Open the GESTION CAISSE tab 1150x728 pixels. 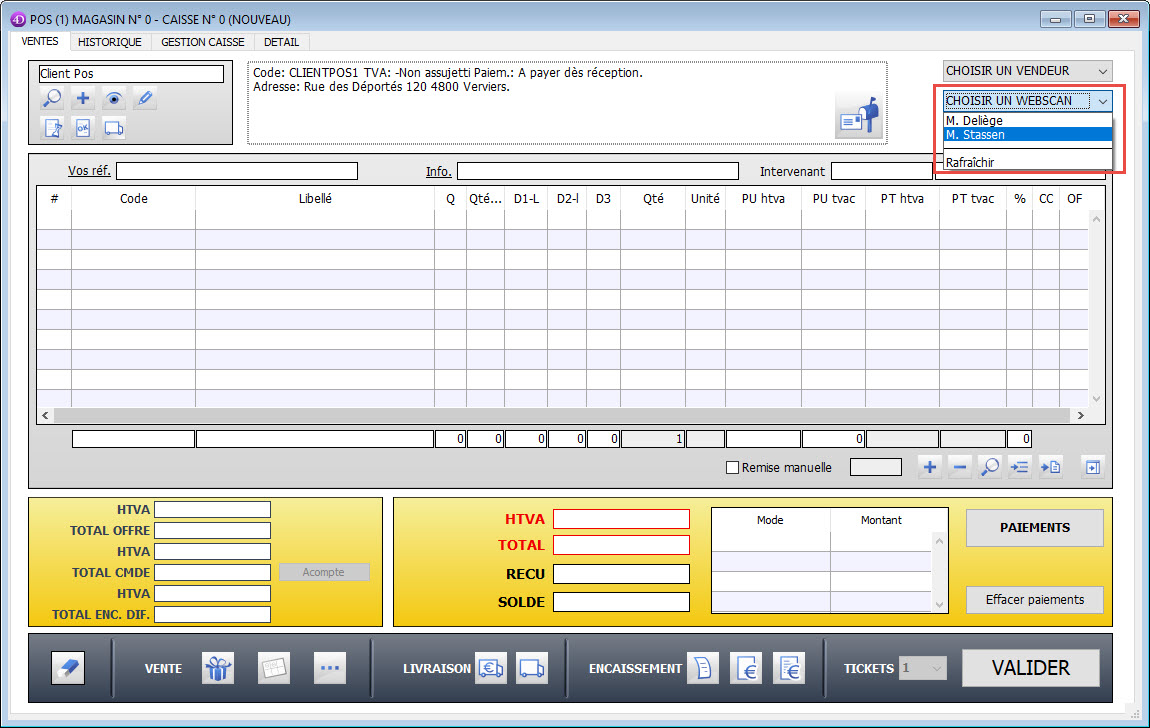pyautogui.click(x=203, y=42)
